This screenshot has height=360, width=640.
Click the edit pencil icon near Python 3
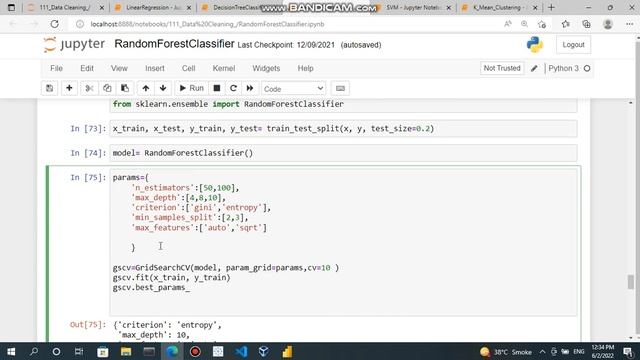tap(534, 69)
